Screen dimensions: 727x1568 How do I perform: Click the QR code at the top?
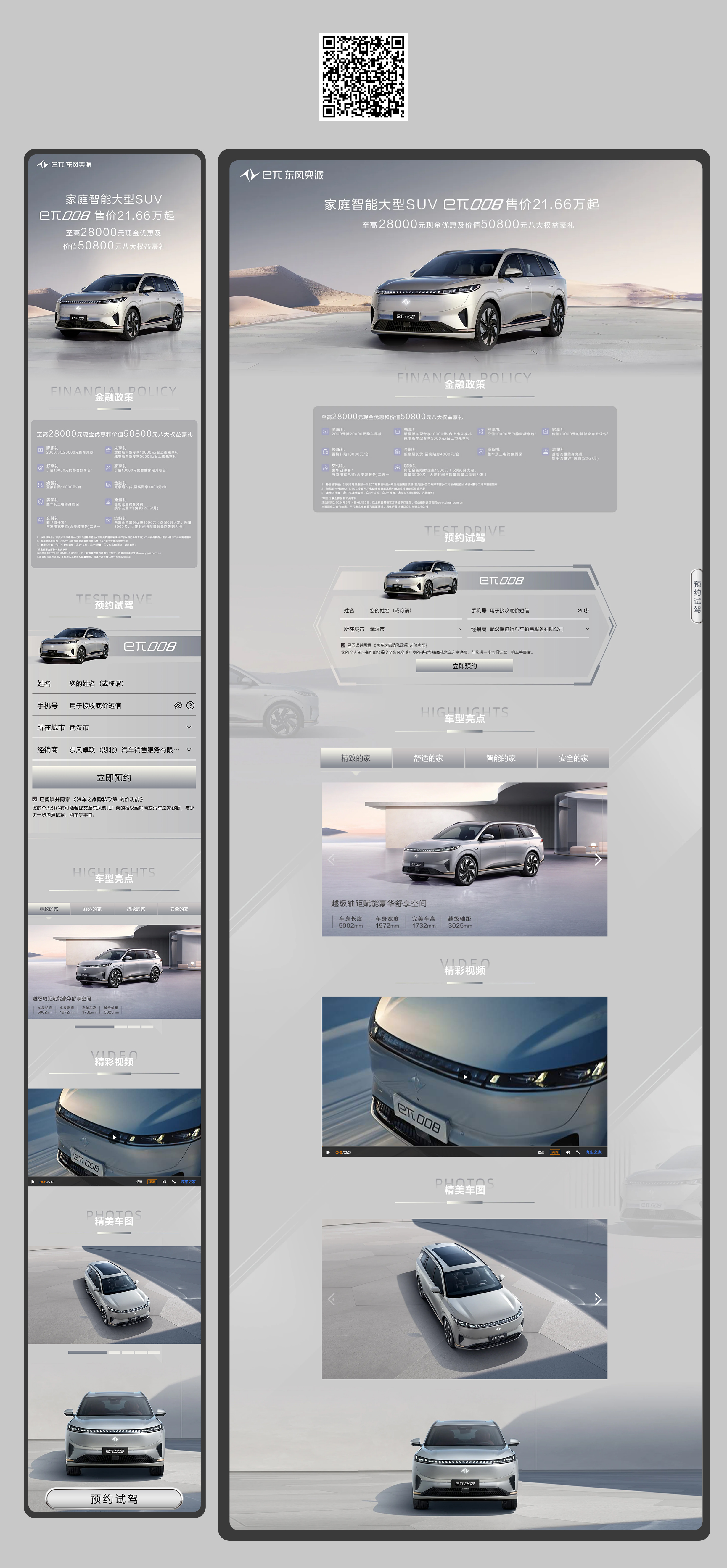click(x=363, y=77)
